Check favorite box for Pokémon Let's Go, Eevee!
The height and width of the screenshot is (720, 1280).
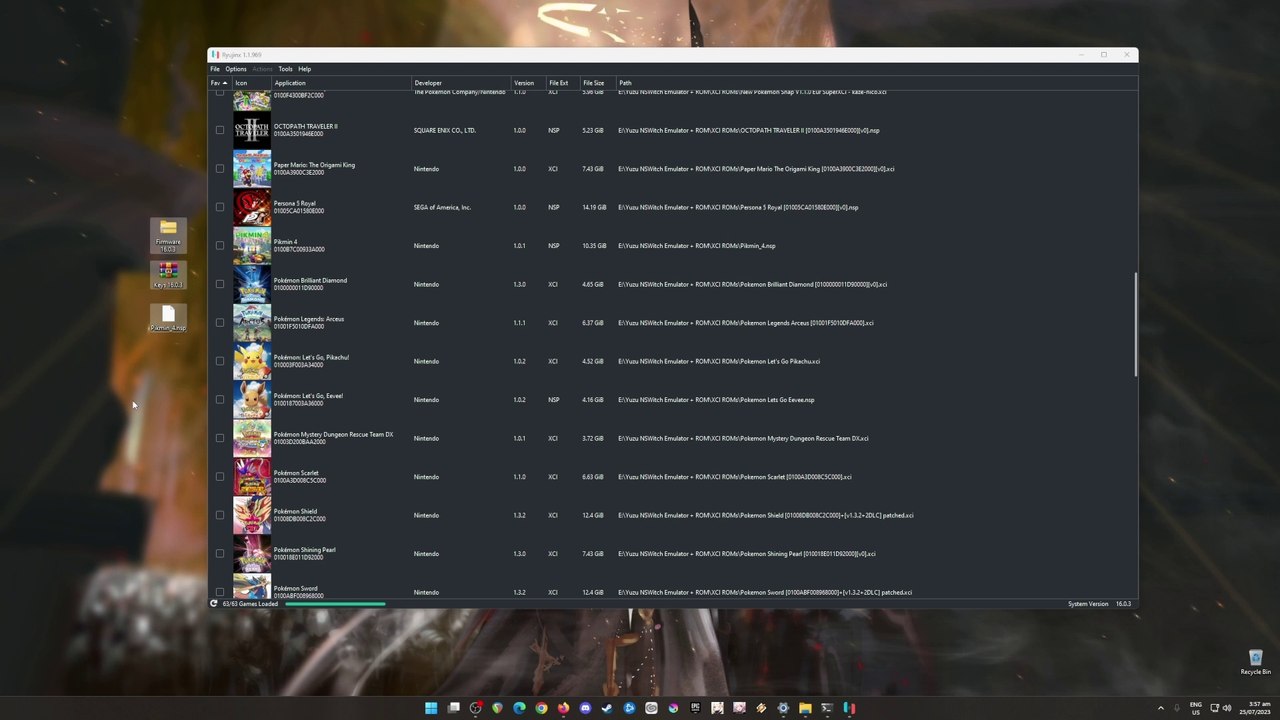220,400
